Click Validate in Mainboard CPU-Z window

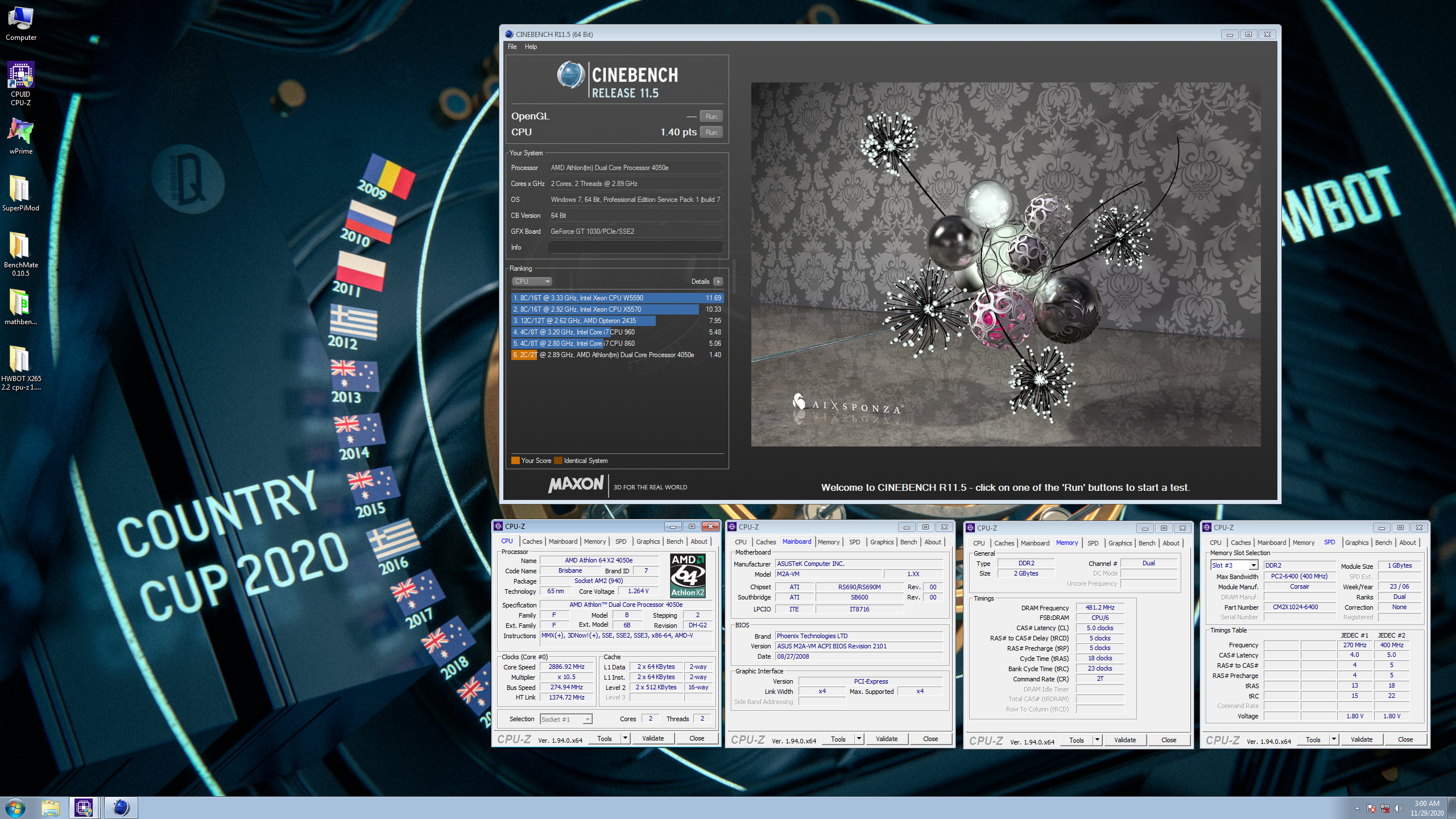(887, 739)
